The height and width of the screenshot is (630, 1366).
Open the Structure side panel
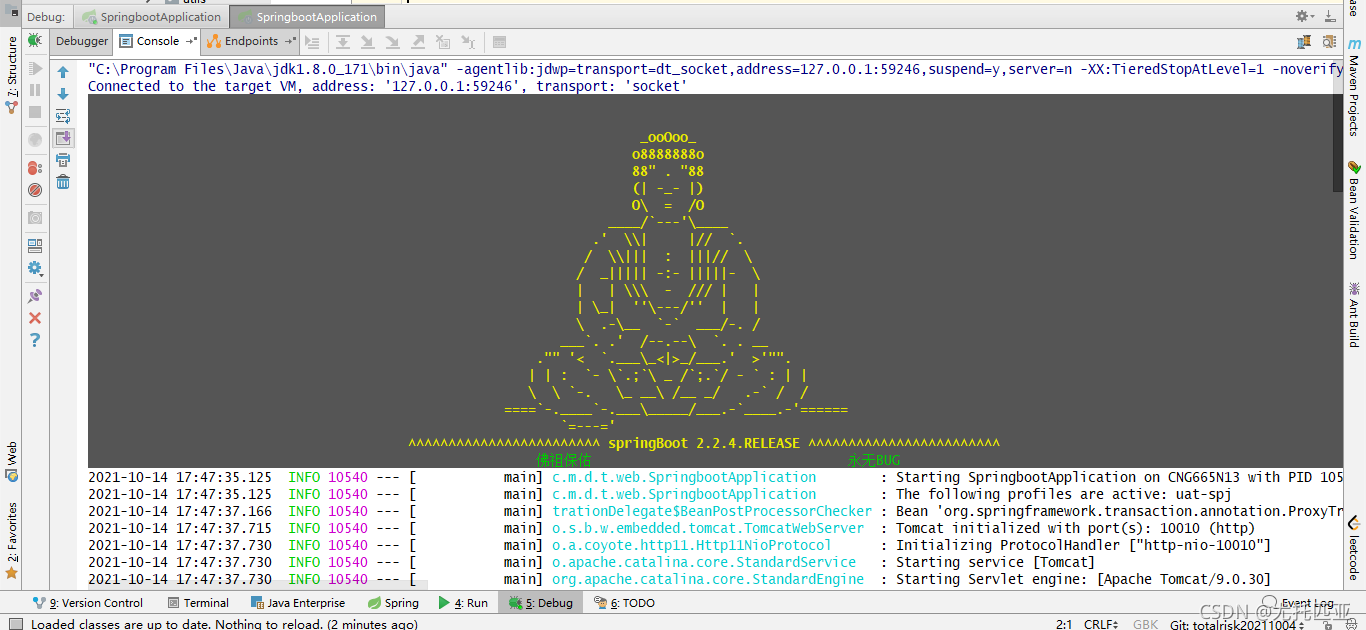click(x=11, y=75)
